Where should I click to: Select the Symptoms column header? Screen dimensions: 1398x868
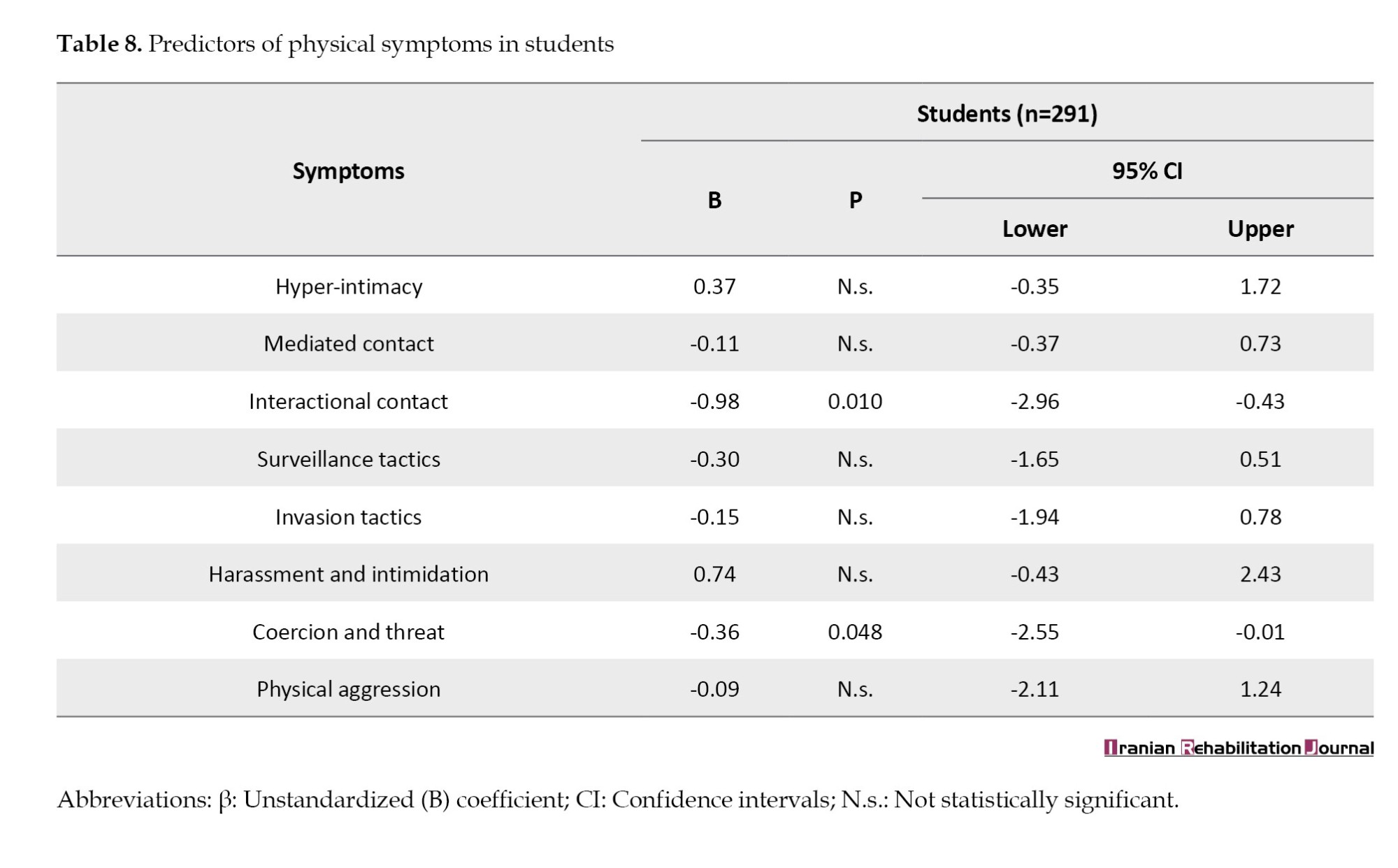click(x=348, y=171)
